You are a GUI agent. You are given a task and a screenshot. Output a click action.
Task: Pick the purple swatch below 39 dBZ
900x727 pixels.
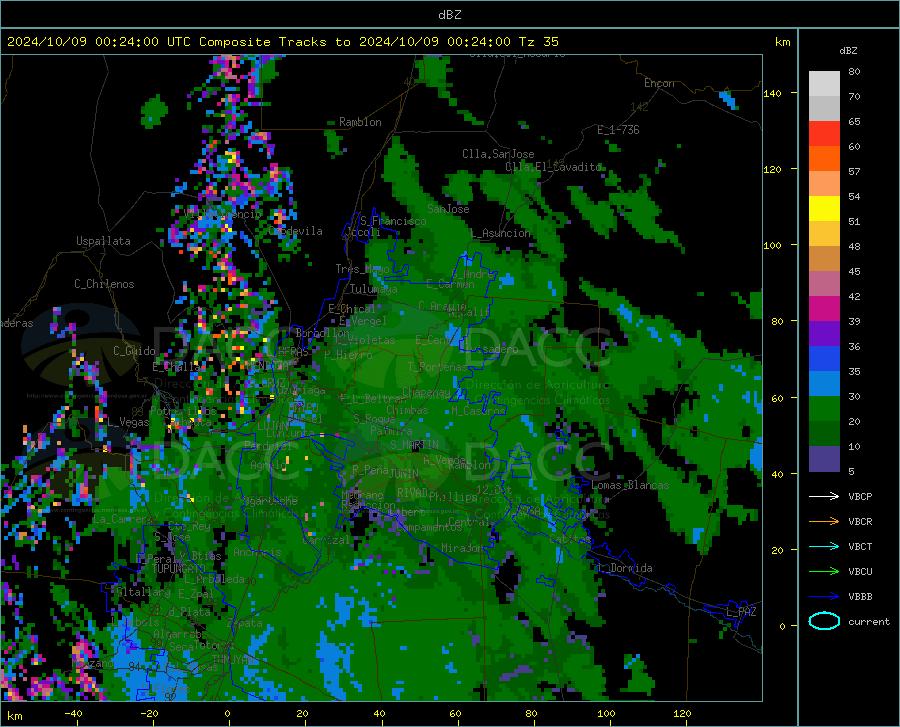click(824, 334)
